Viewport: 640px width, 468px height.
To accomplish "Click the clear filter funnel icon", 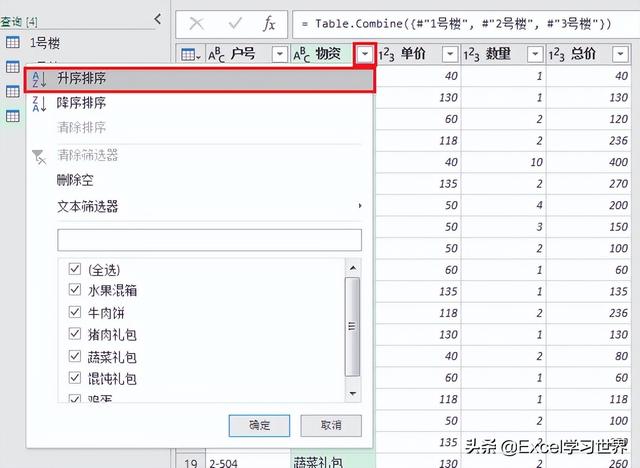I will pyautogui.click(x=39, y=157).
